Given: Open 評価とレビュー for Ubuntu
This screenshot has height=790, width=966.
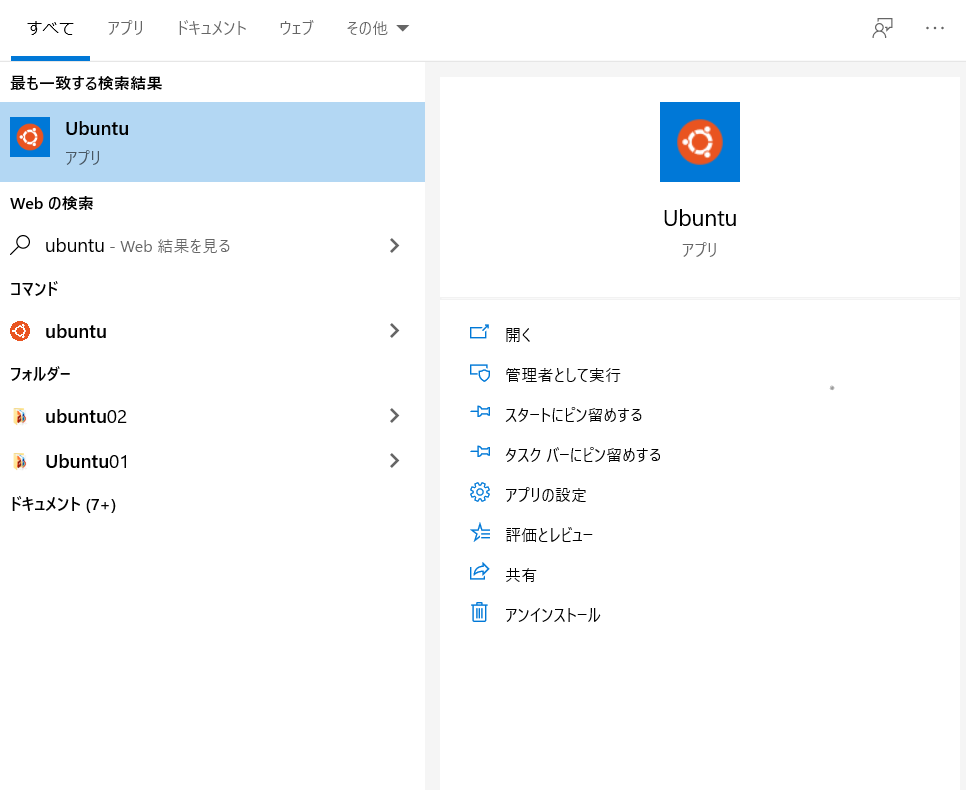Looking at the screenshot, I should (549, 534).
